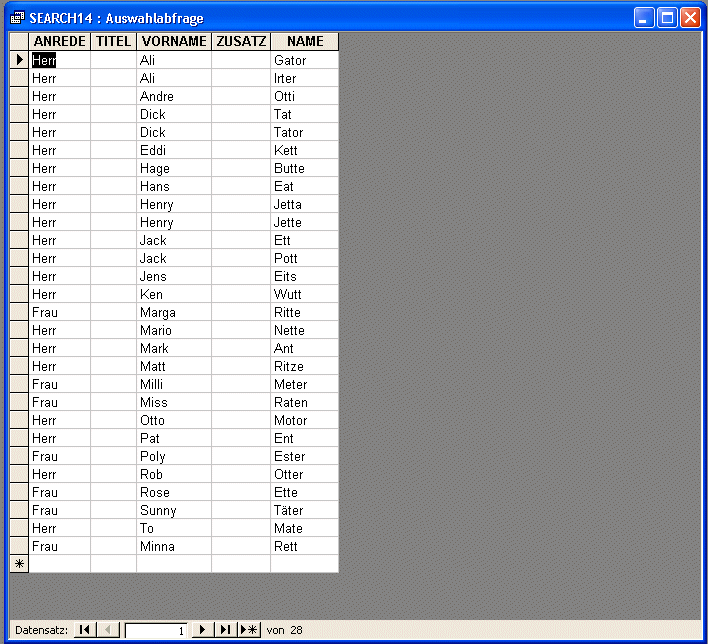
Task: Click the first name cell Eddi
Action: coord(174,150)
